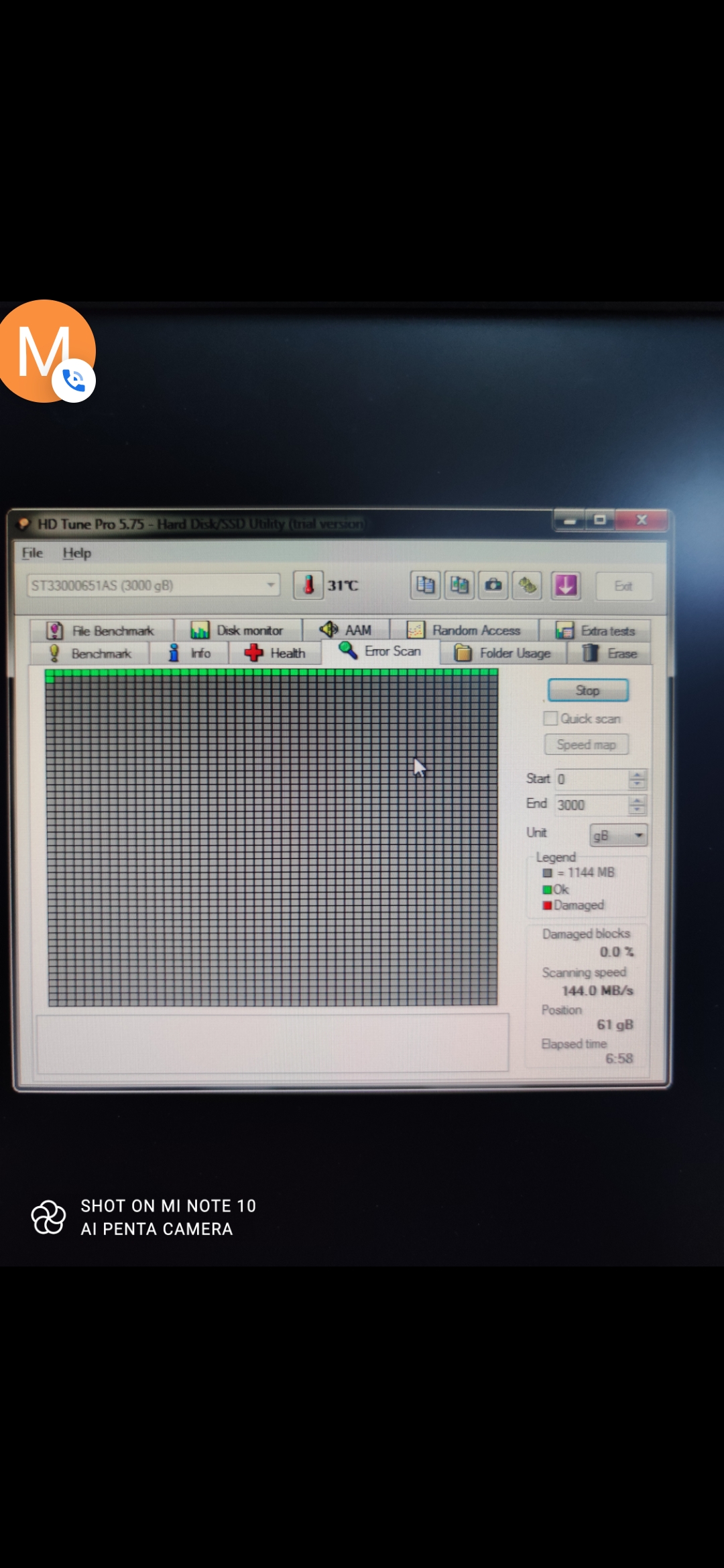Switch to the Random Access tab
This screenshot has height=1568, width=724.
(x=464, y=630)
